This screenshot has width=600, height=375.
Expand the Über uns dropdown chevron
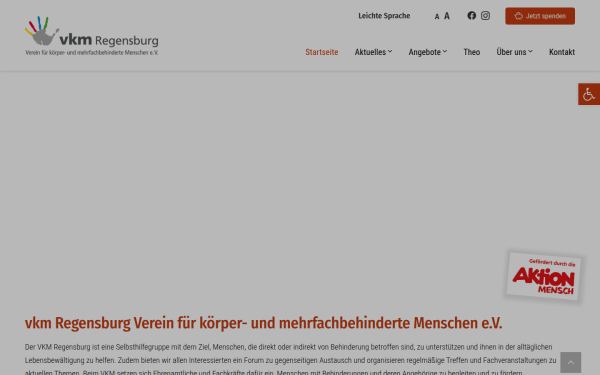[530, 51]
